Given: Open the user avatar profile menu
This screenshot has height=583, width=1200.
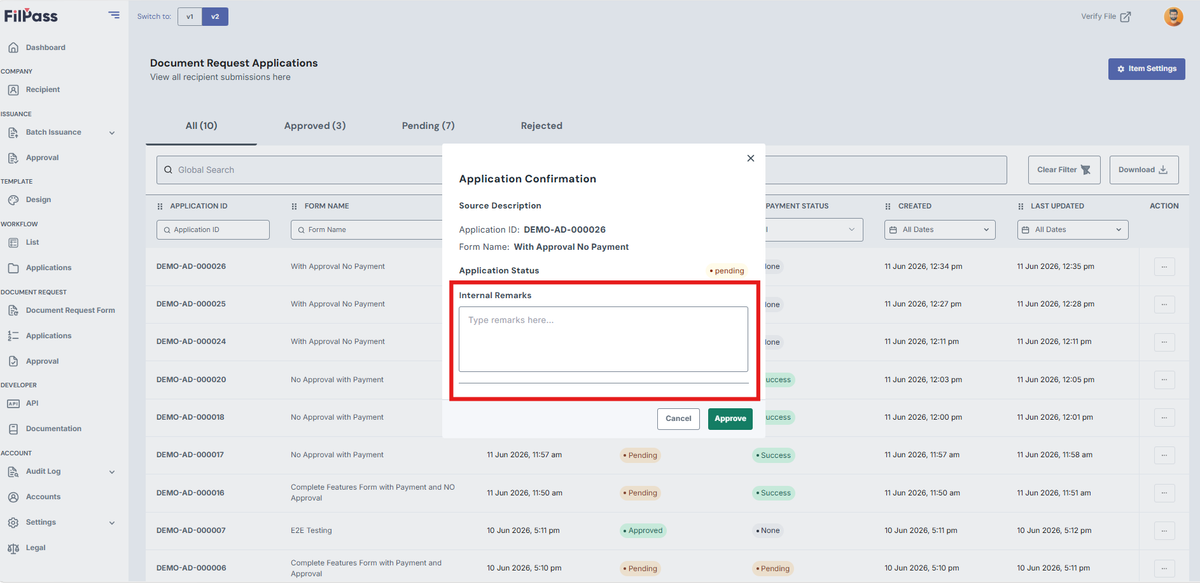Looking at the screenshot, I should (1173, 16).
